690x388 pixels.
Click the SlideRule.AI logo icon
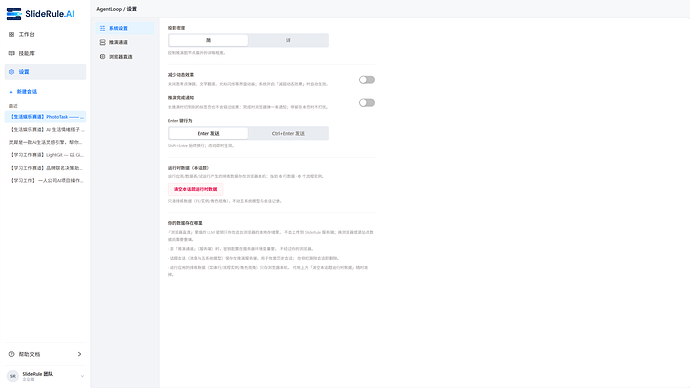(14, 14)
